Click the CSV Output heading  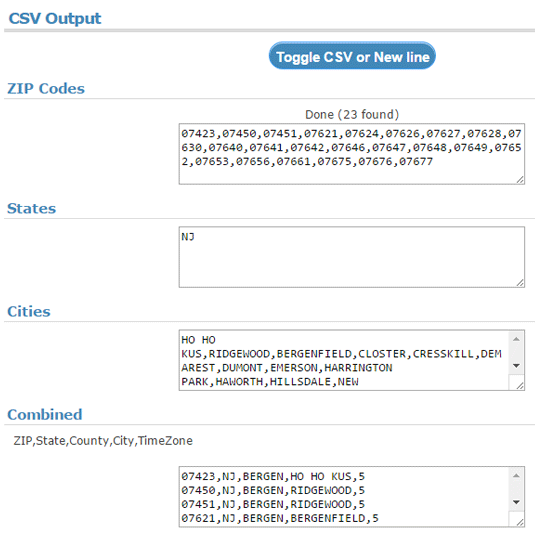55,18
